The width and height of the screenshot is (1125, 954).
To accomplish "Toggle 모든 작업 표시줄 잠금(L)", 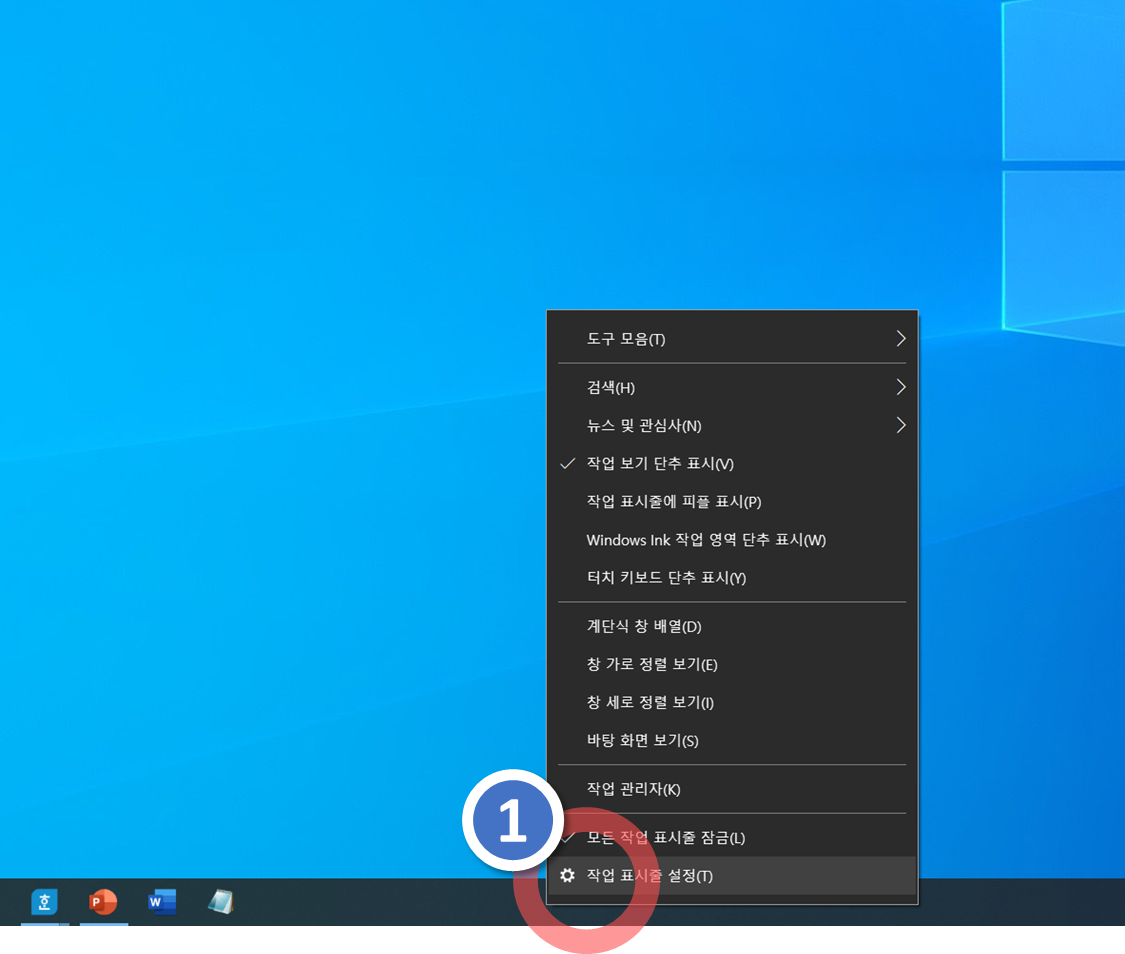I will pyautogui.click(x=732, y=837).
